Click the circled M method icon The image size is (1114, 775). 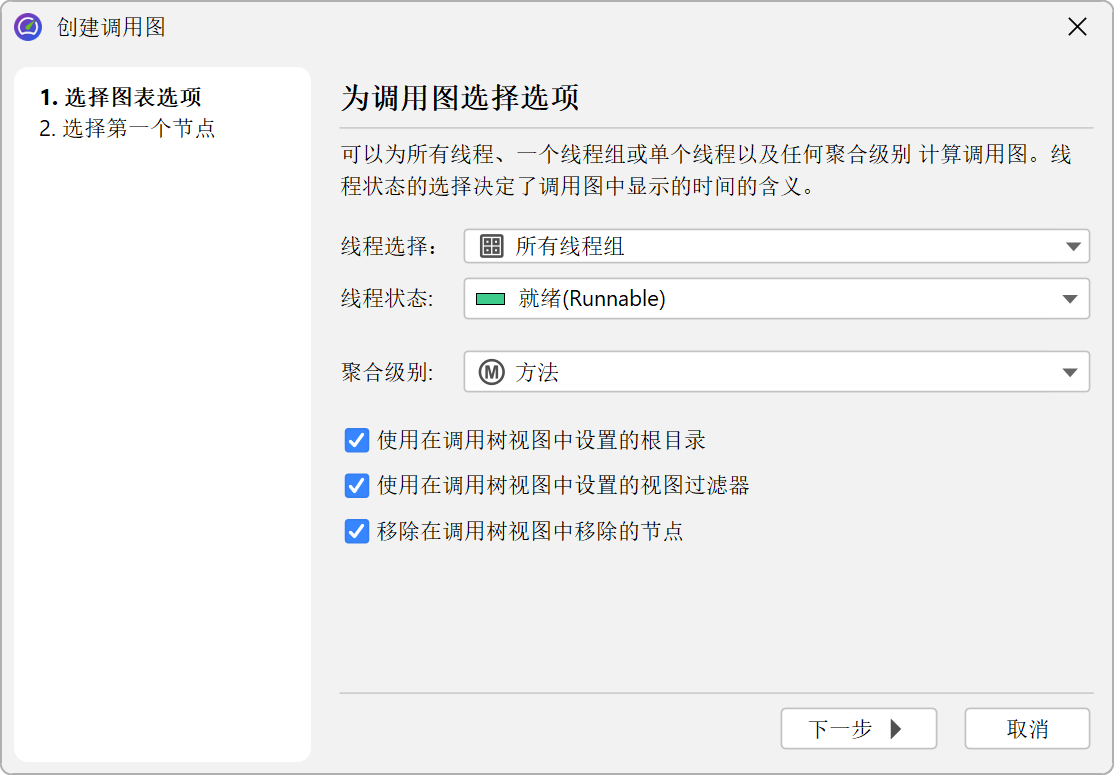click(491, 373)
